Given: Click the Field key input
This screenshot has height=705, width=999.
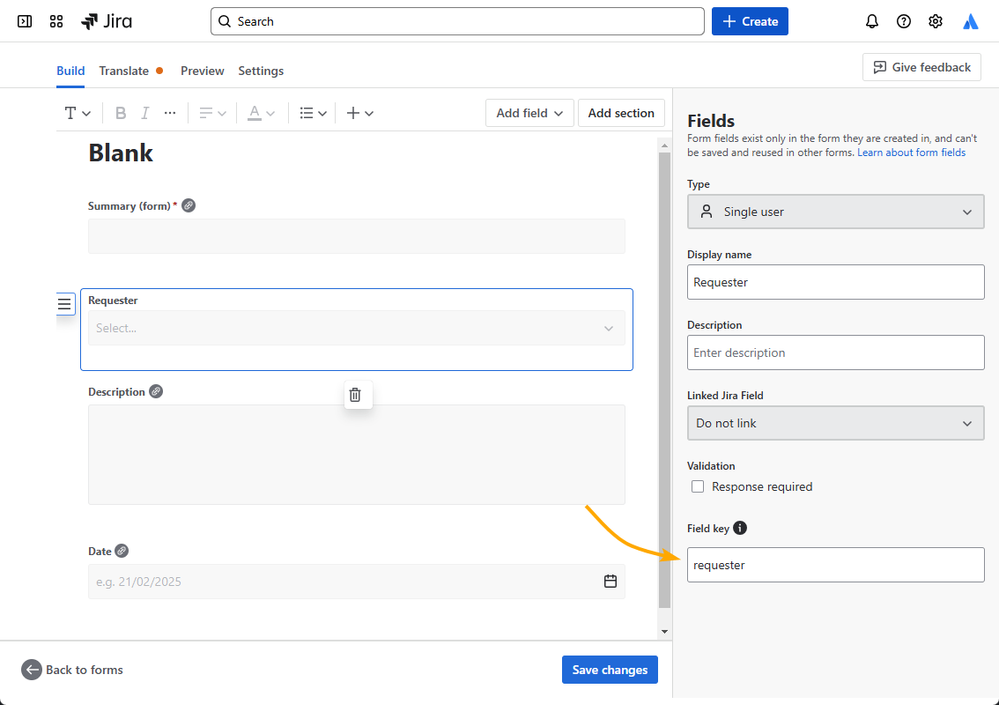Looking at the screenshot, I should [835, 565].
